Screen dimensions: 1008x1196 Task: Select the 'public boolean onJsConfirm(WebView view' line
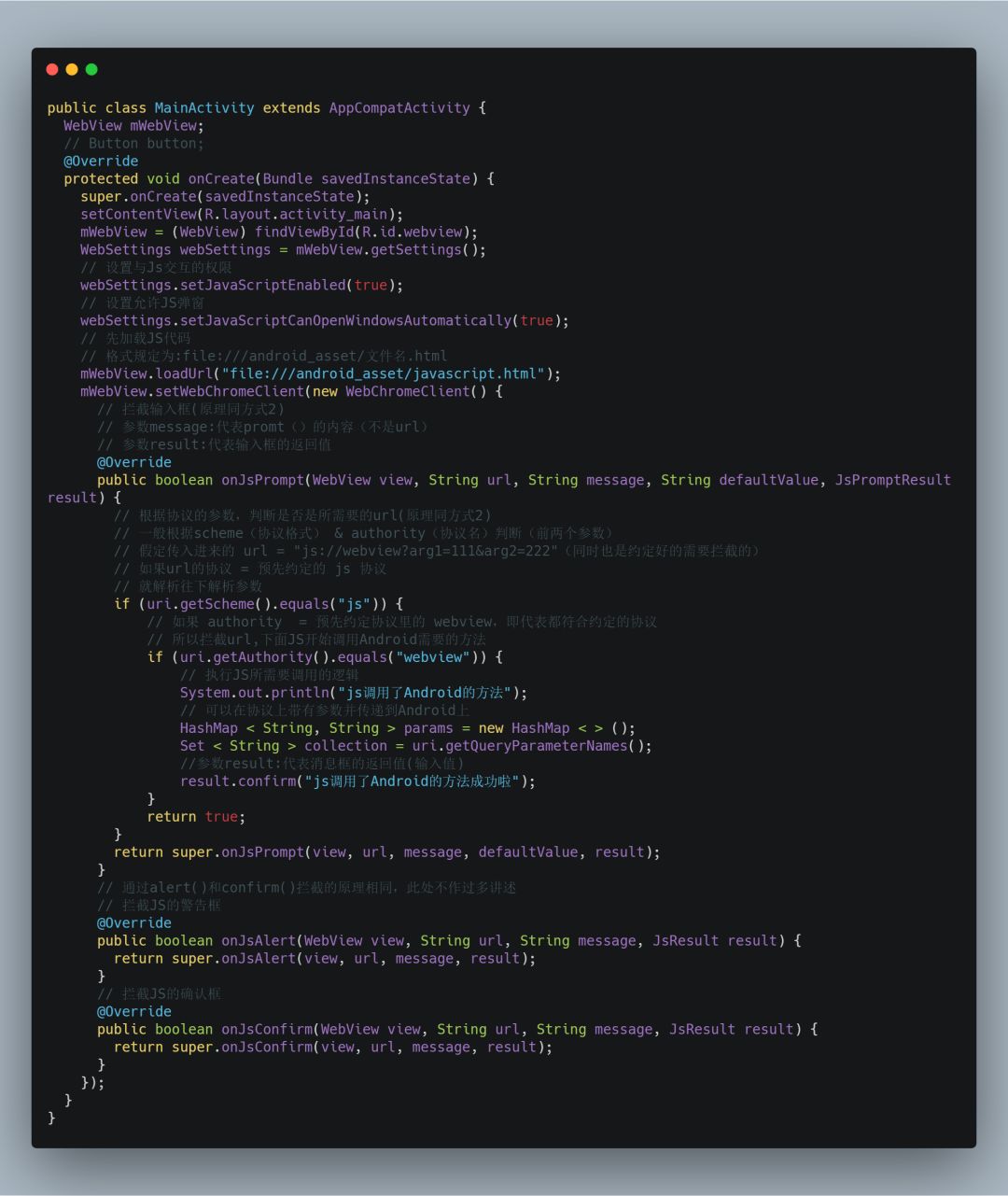tap(457, 1031)
